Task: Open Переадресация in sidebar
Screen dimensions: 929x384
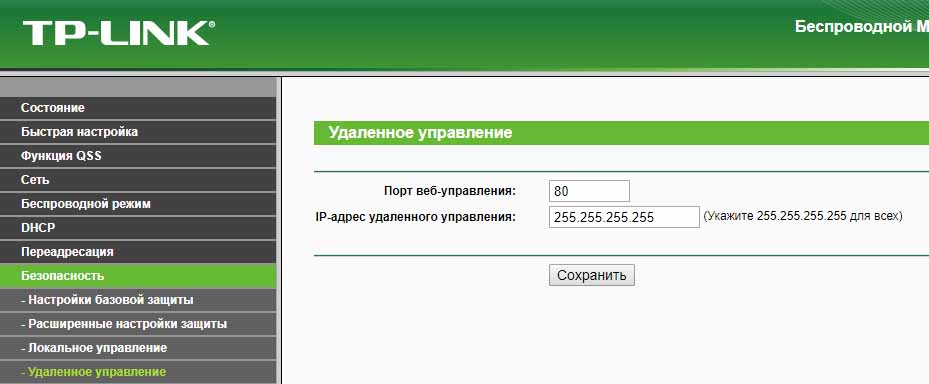Action: click(x=138, y=252)
